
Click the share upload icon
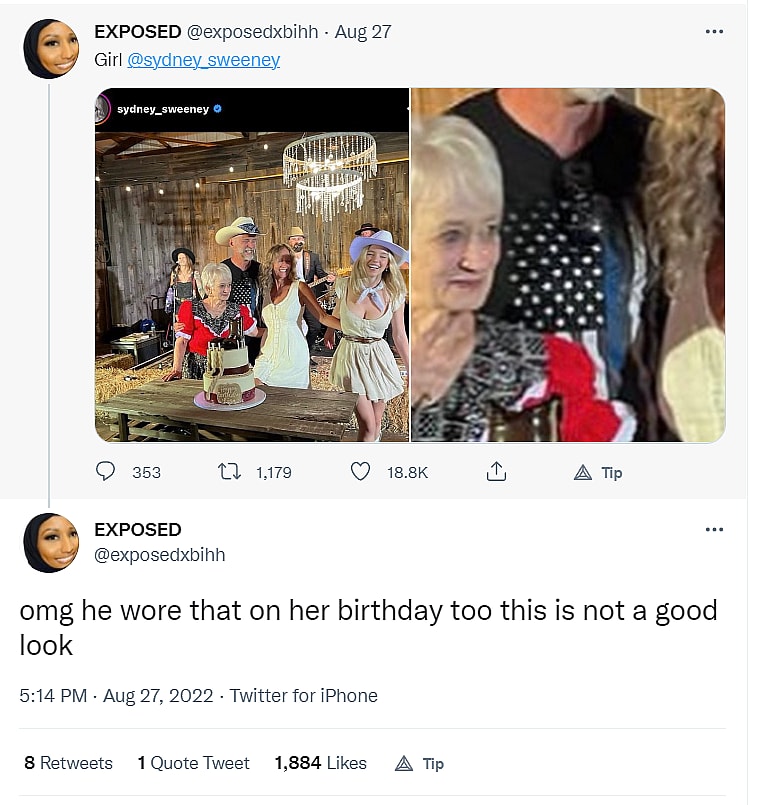[495, 472]
